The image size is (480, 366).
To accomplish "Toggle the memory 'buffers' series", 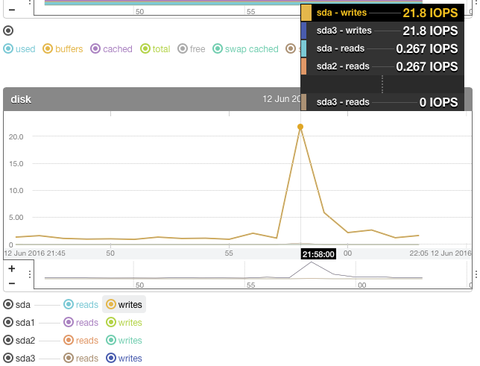I will coord(63,49).
